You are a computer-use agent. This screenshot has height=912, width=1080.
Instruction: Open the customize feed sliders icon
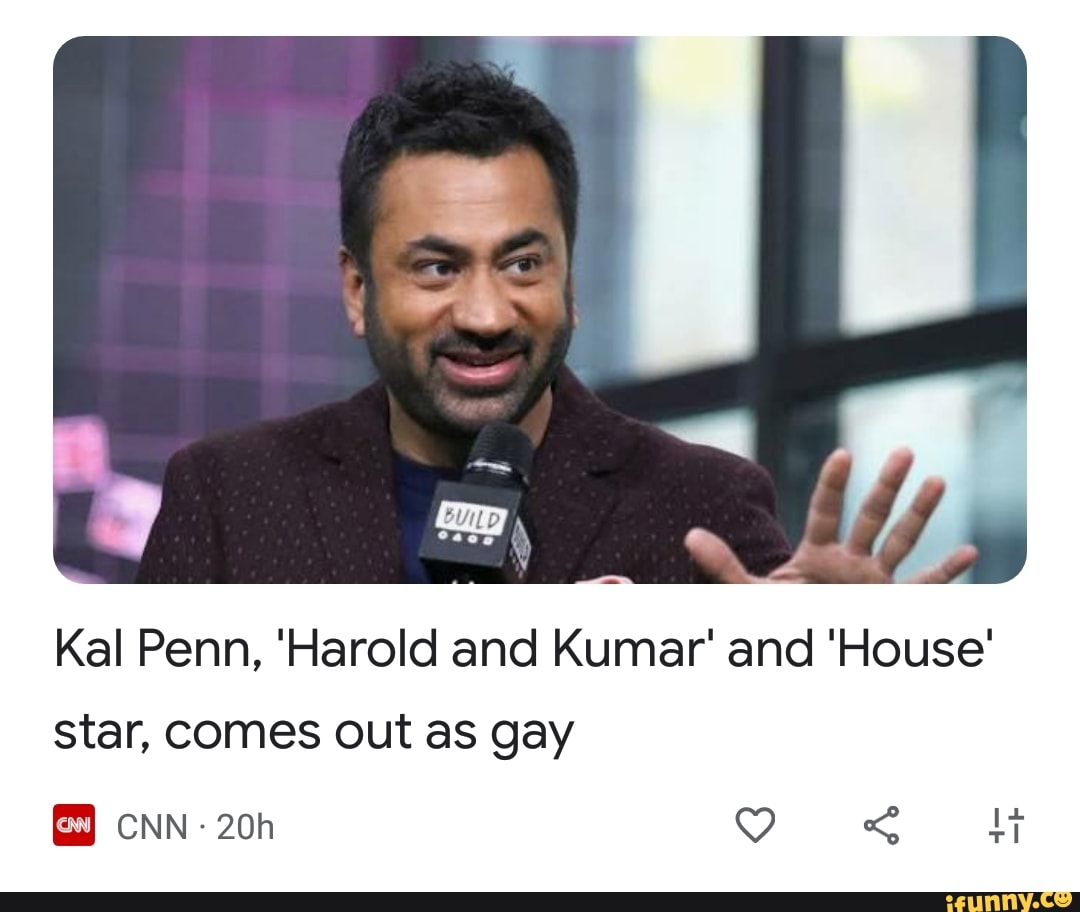click(x=1007, y=826)
